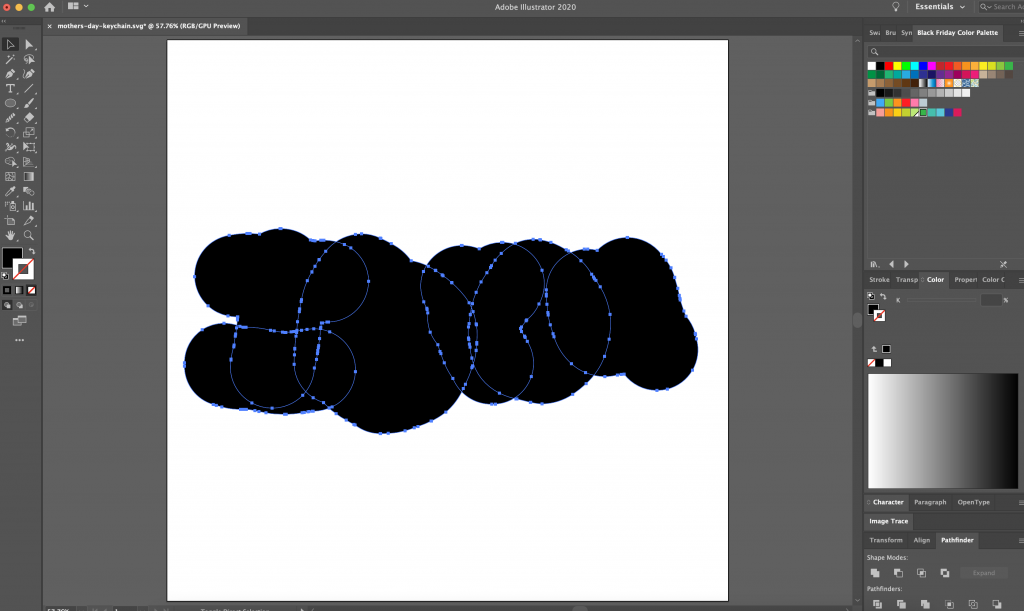Choose the Lasso tool

click(29, 59)
